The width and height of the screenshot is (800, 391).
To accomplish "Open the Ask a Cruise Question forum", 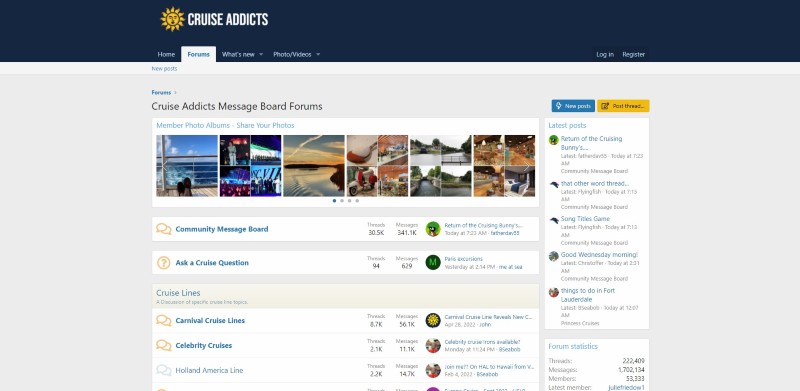I will coord(212,263).
